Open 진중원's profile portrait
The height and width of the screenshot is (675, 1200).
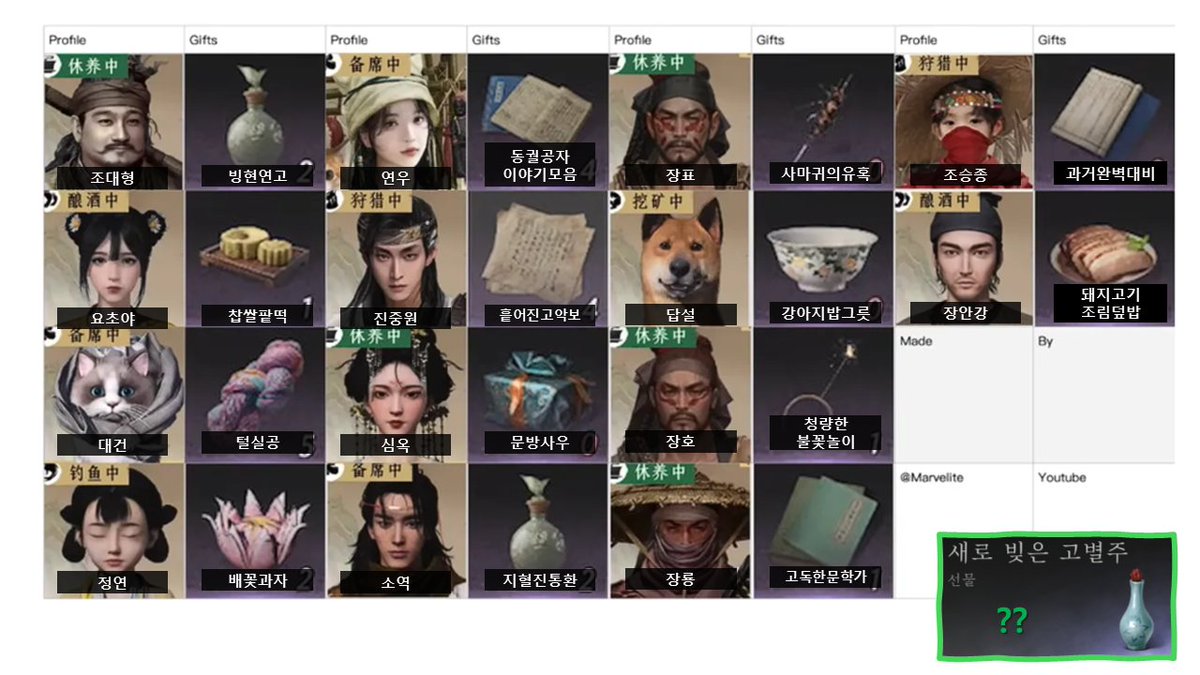[396, 258]
